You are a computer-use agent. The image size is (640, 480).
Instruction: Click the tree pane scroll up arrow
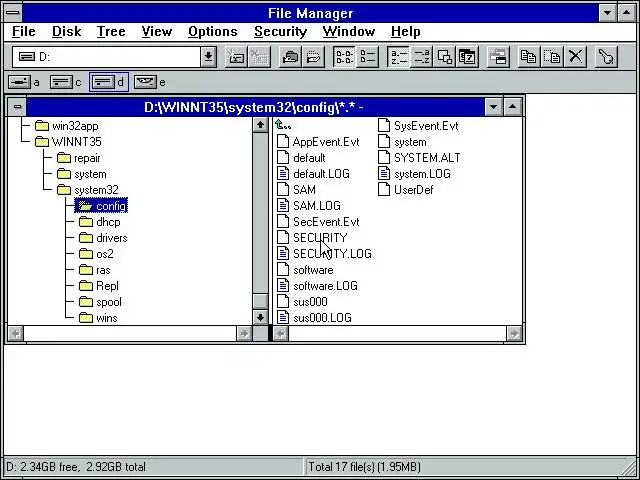260,125
